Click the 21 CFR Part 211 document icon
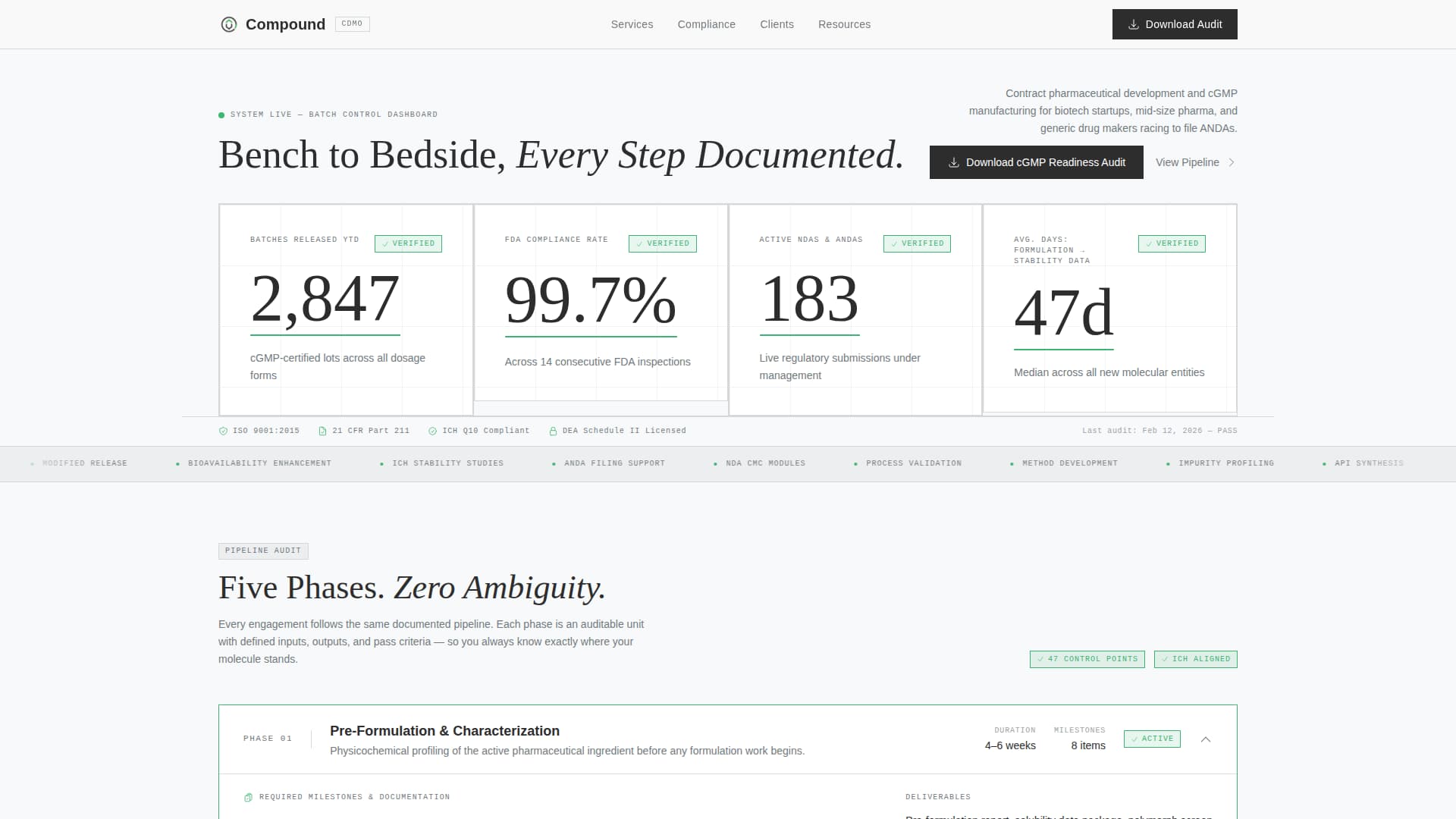Viewport: 1456px width, 819px height. 322,430
